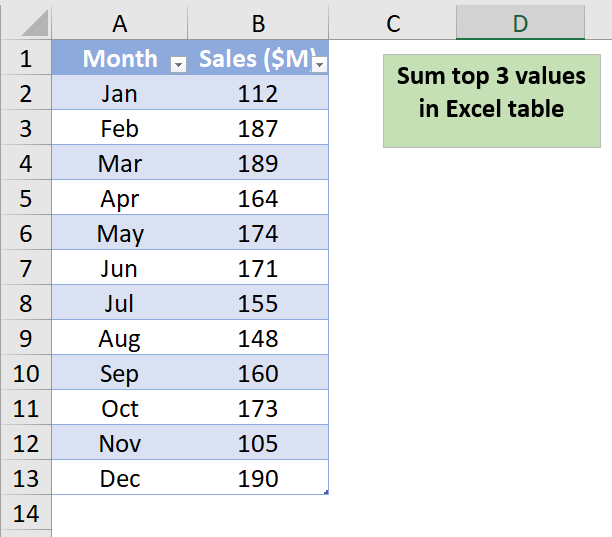Open the Sales ($M) filter dropdown
The height and width of the screenshot is (537, 612).
319,65
